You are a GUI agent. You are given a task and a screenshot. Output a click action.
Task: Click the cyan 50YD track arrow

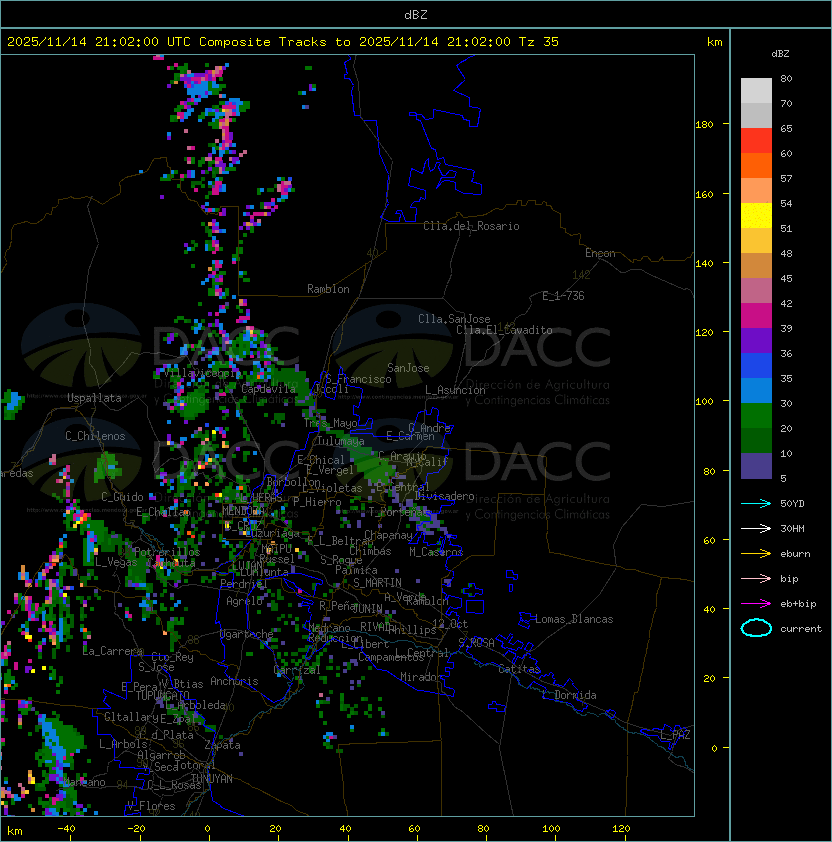click(x=756, y=504)
